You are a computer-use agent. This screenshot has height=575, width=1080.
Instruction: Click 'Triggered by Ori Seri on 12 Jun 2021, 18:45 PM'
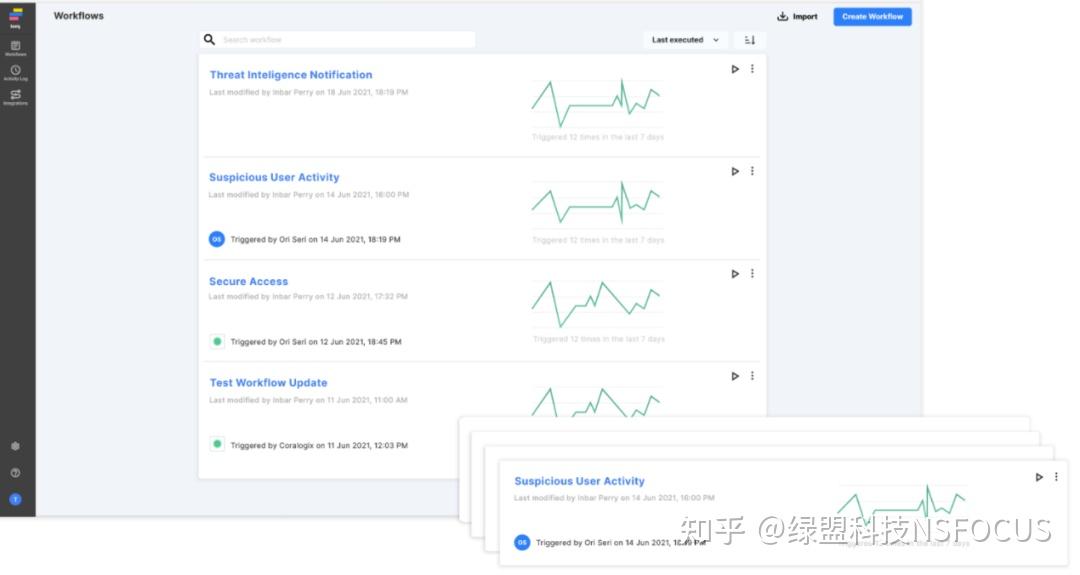315,342
